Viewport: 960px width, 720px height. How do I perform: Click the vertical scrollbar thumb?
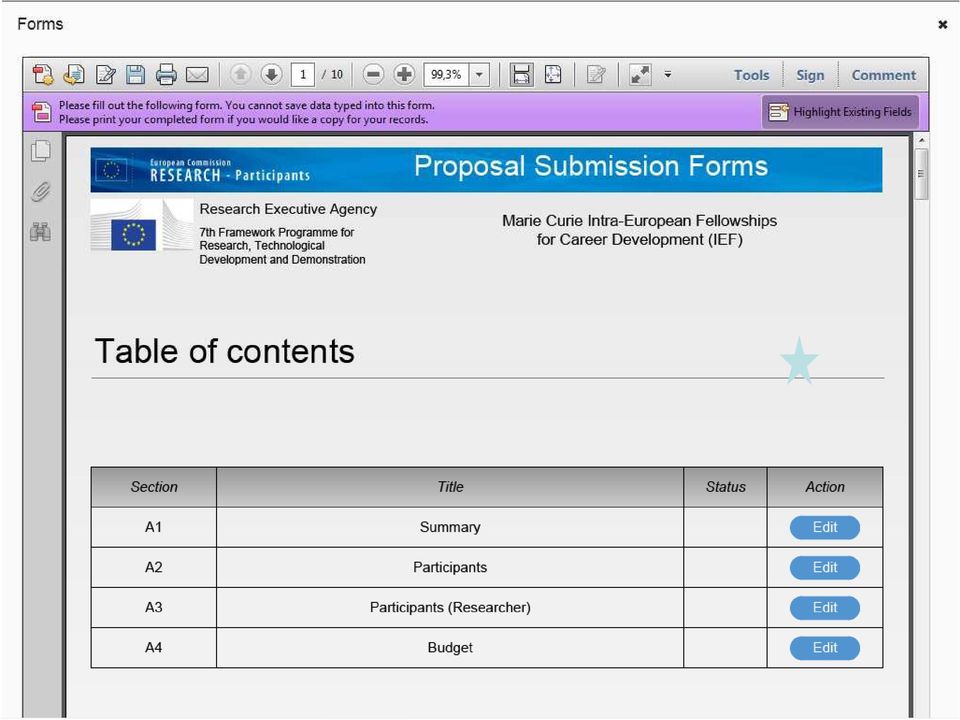(x=921, y=174)
